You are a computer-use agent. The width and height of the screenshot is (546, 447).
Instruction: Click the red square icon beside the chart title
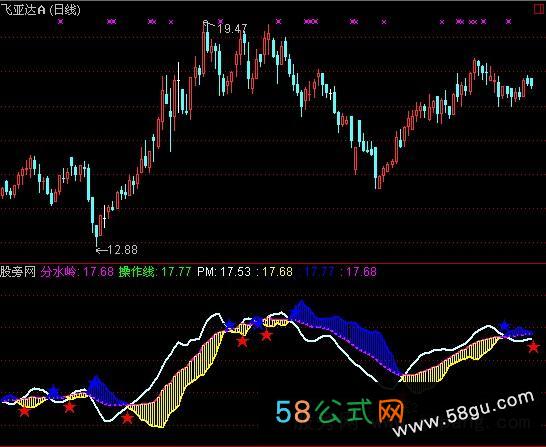pyautogui.click(x=539, y=9)
